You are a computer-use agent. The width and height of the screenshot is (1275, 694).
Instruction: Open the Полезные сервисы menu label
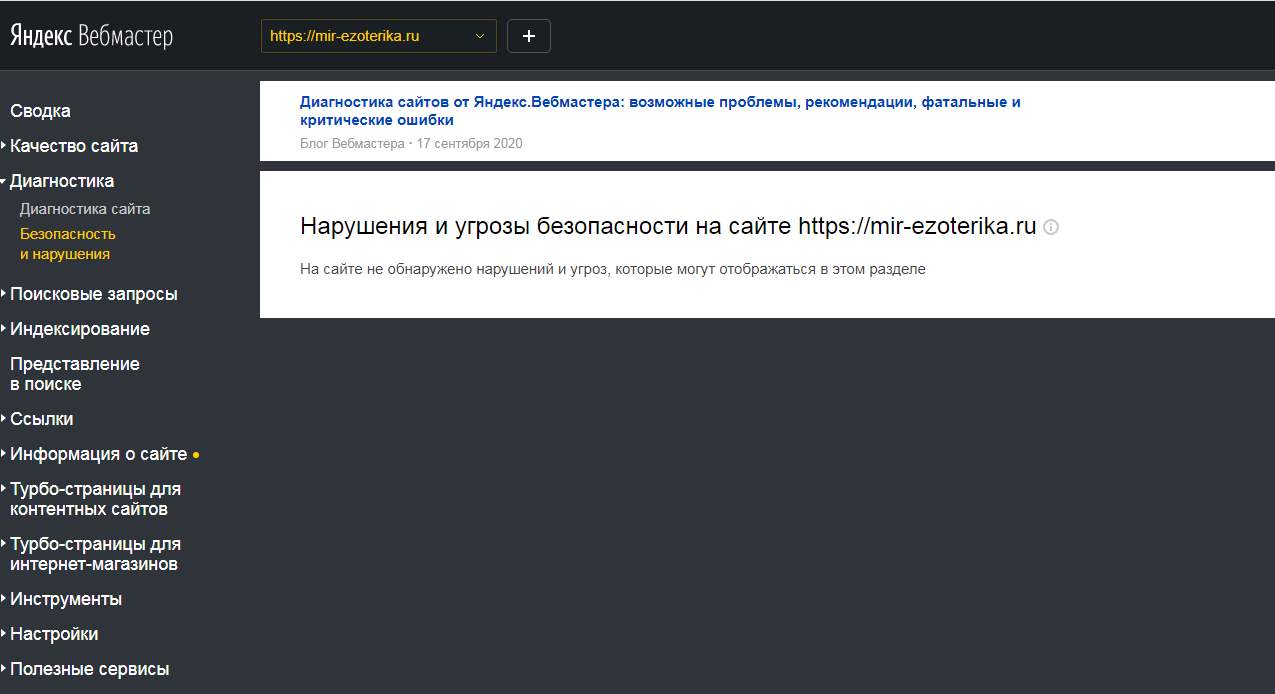pyautogui.click(x=90, y=669)
